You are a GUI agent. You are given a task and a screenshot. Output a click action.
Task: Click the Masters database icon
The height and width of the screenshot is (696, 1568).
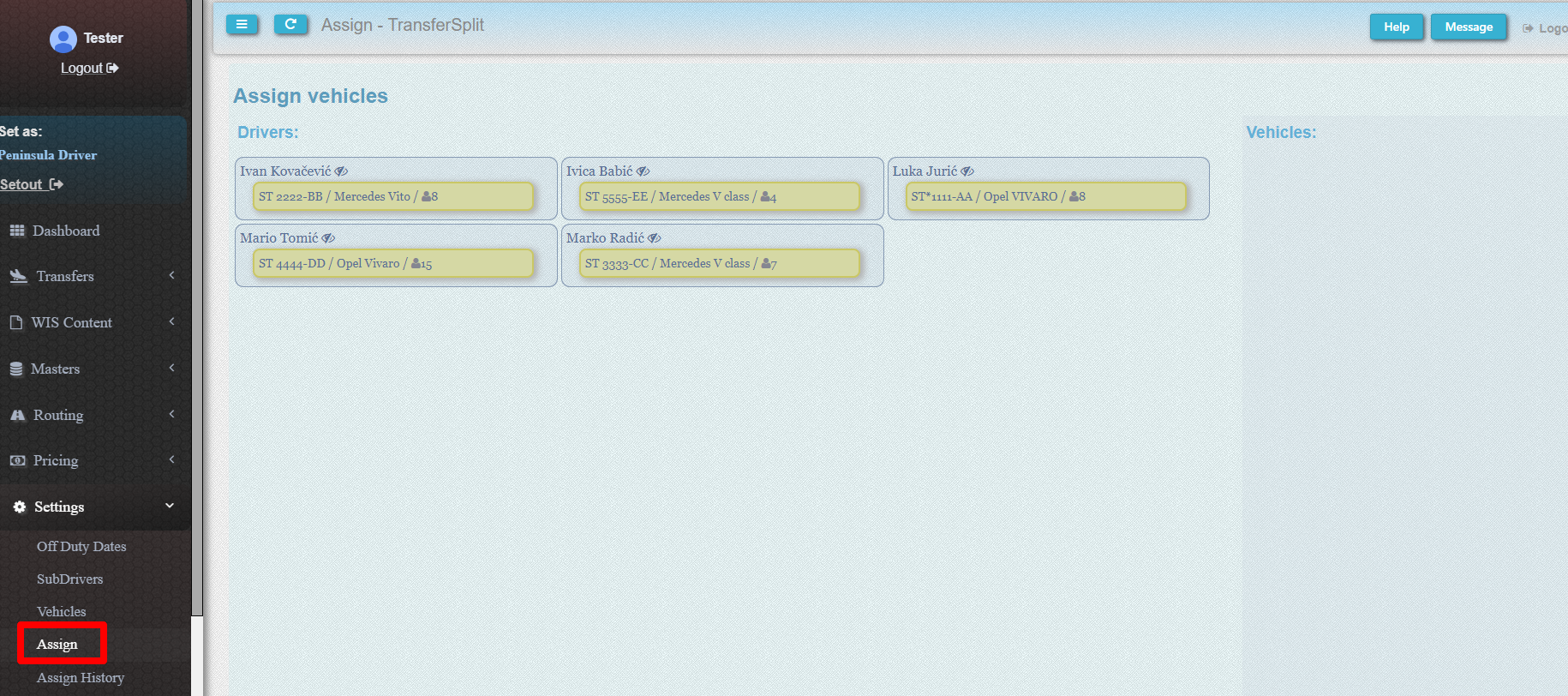[16, 369]
